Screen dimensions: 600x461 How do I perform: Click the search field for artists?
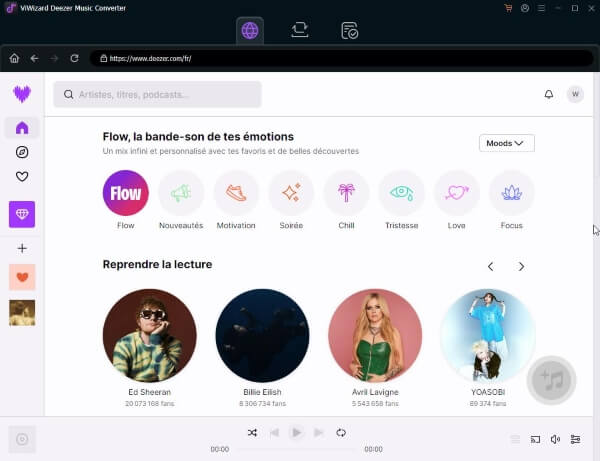157,95
